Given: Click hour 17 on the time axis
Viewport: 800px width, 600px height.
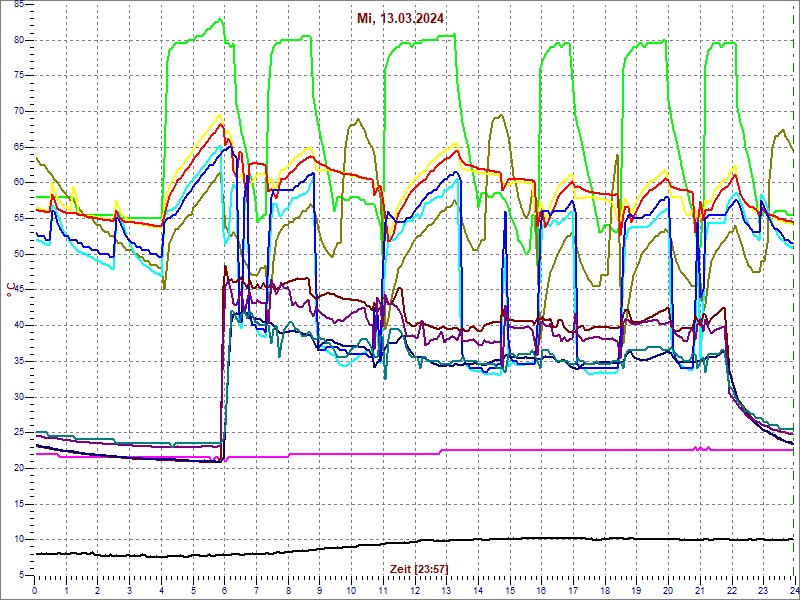Looking at the screenshot, I should tap(572, 590).
